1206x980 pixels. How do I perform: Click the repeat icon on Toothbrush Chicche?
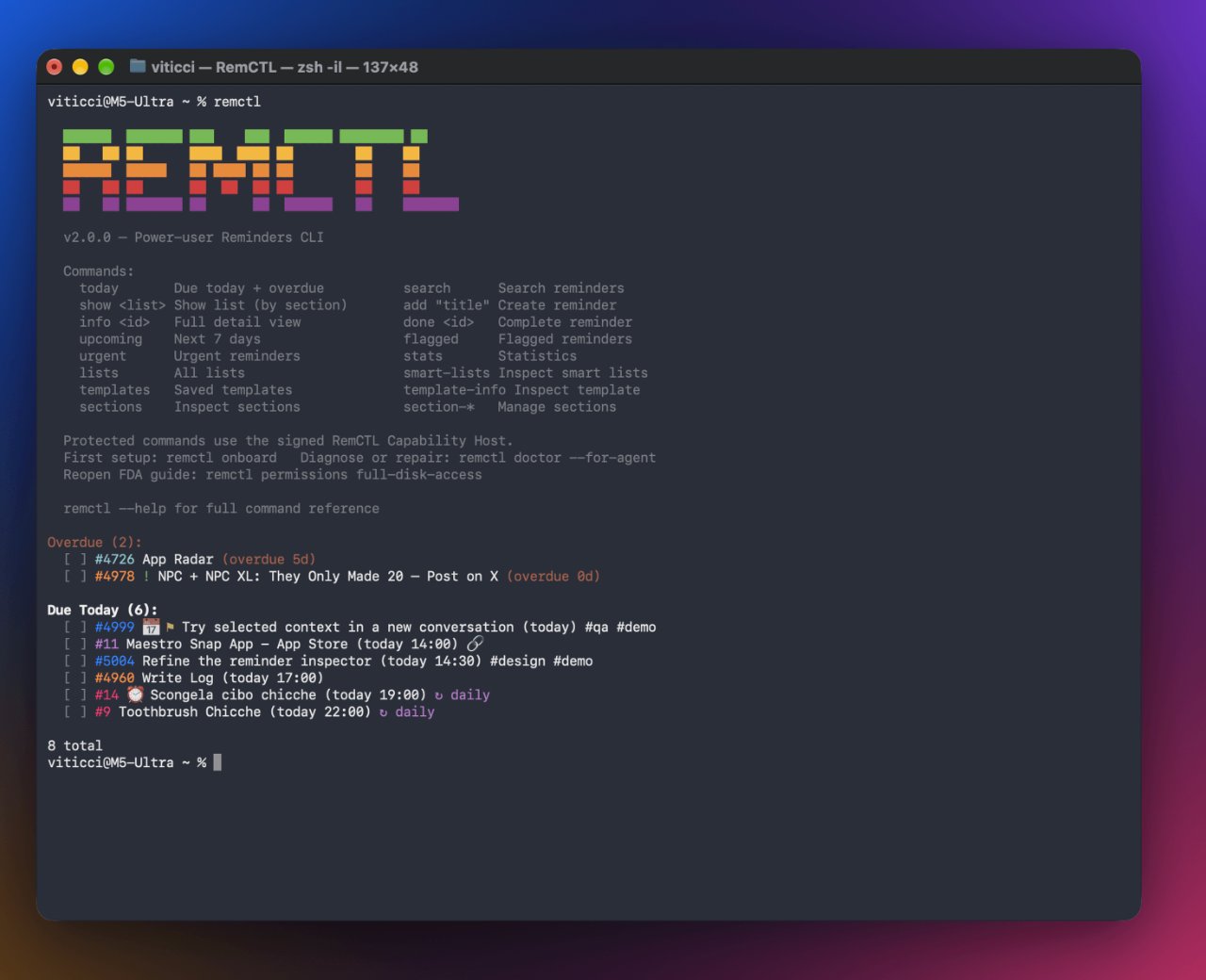(383, 712)
